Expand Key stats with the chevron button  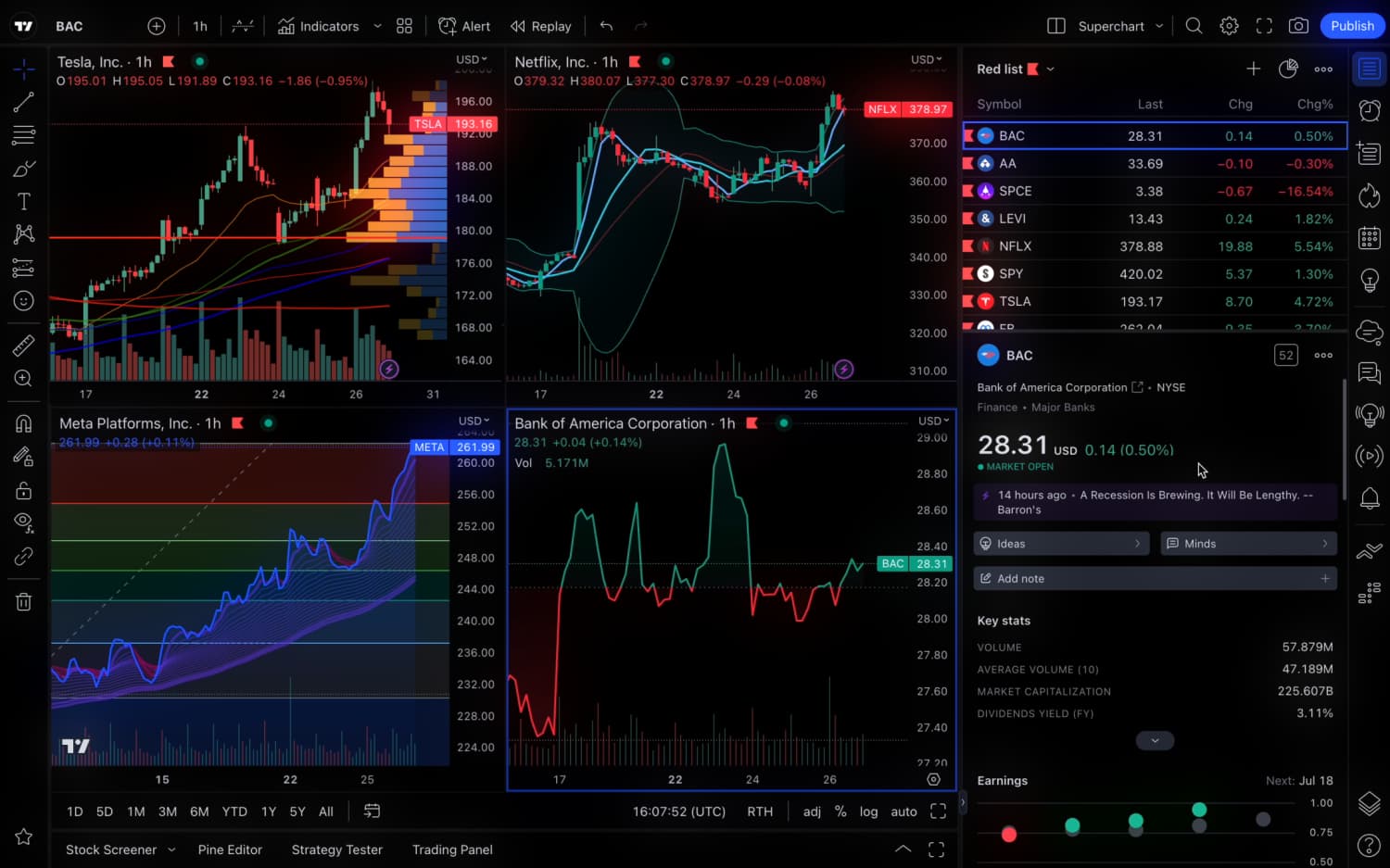point(1155,740)
